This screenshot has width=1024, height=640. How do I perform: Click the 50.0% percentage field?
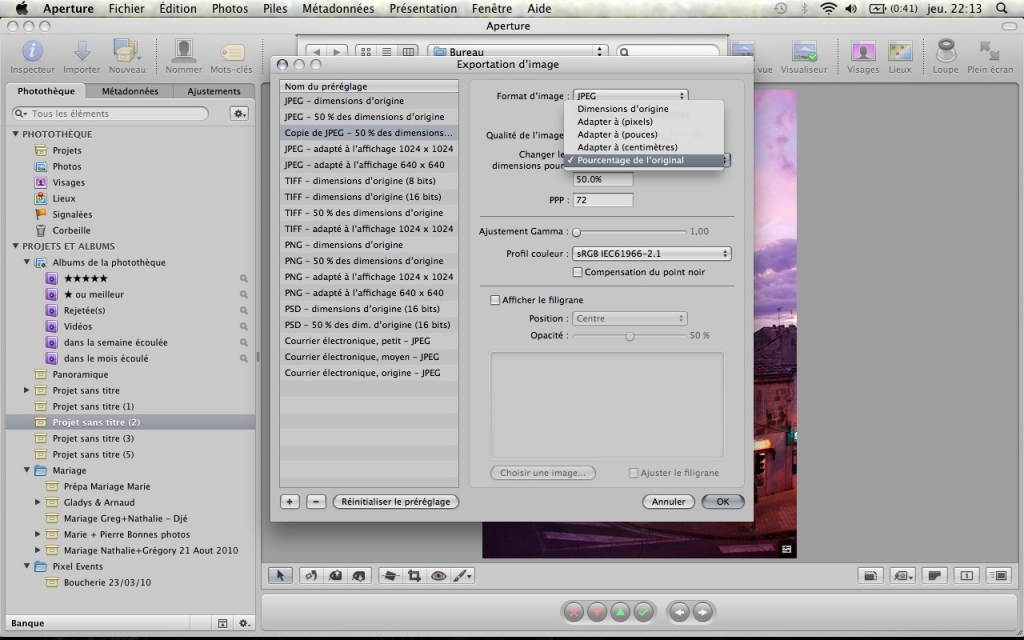(603, 179)
